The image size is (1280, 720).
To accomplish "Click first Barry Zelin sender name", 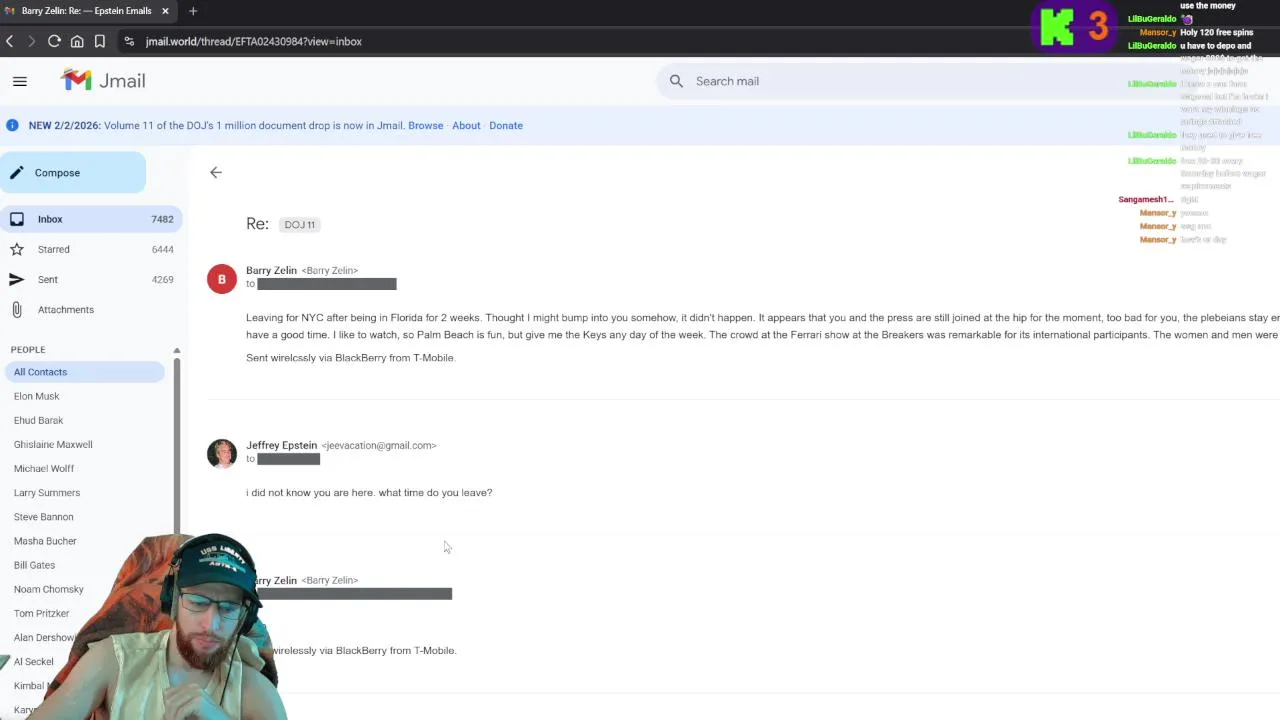I will coord(271,270).
